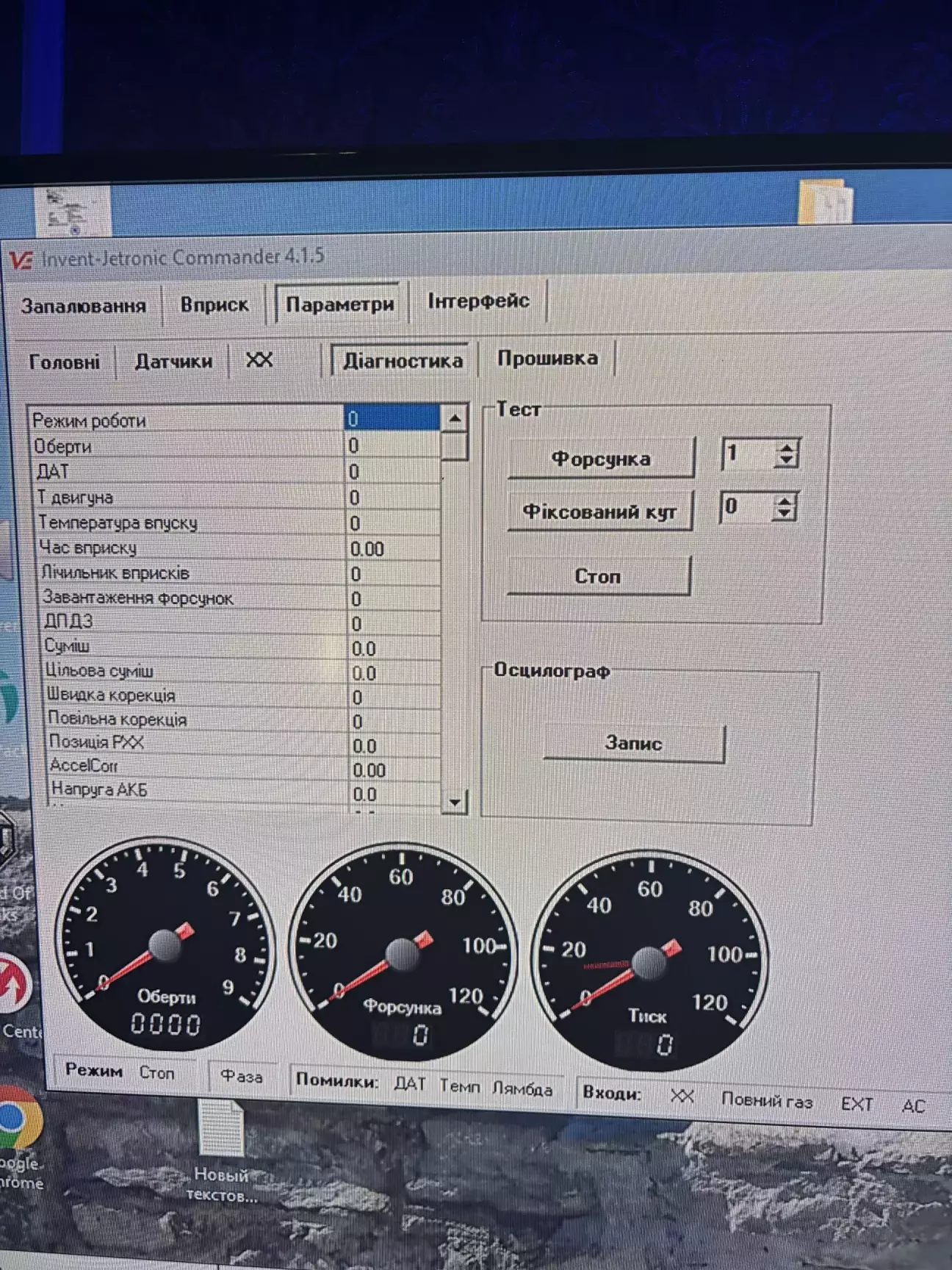Select the Режим роботи value cell

[392, 419]
